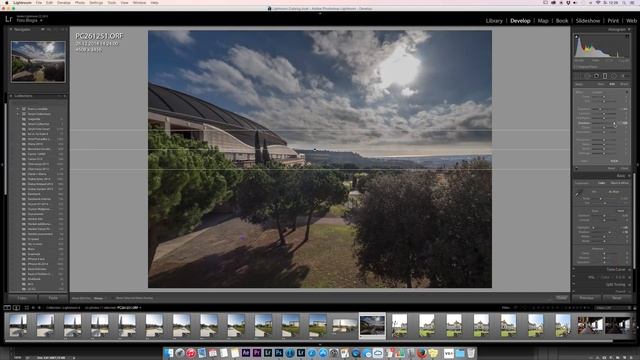Open the WB As Shot dropdown
640x360 pixels.
click(x=614, y=192)
